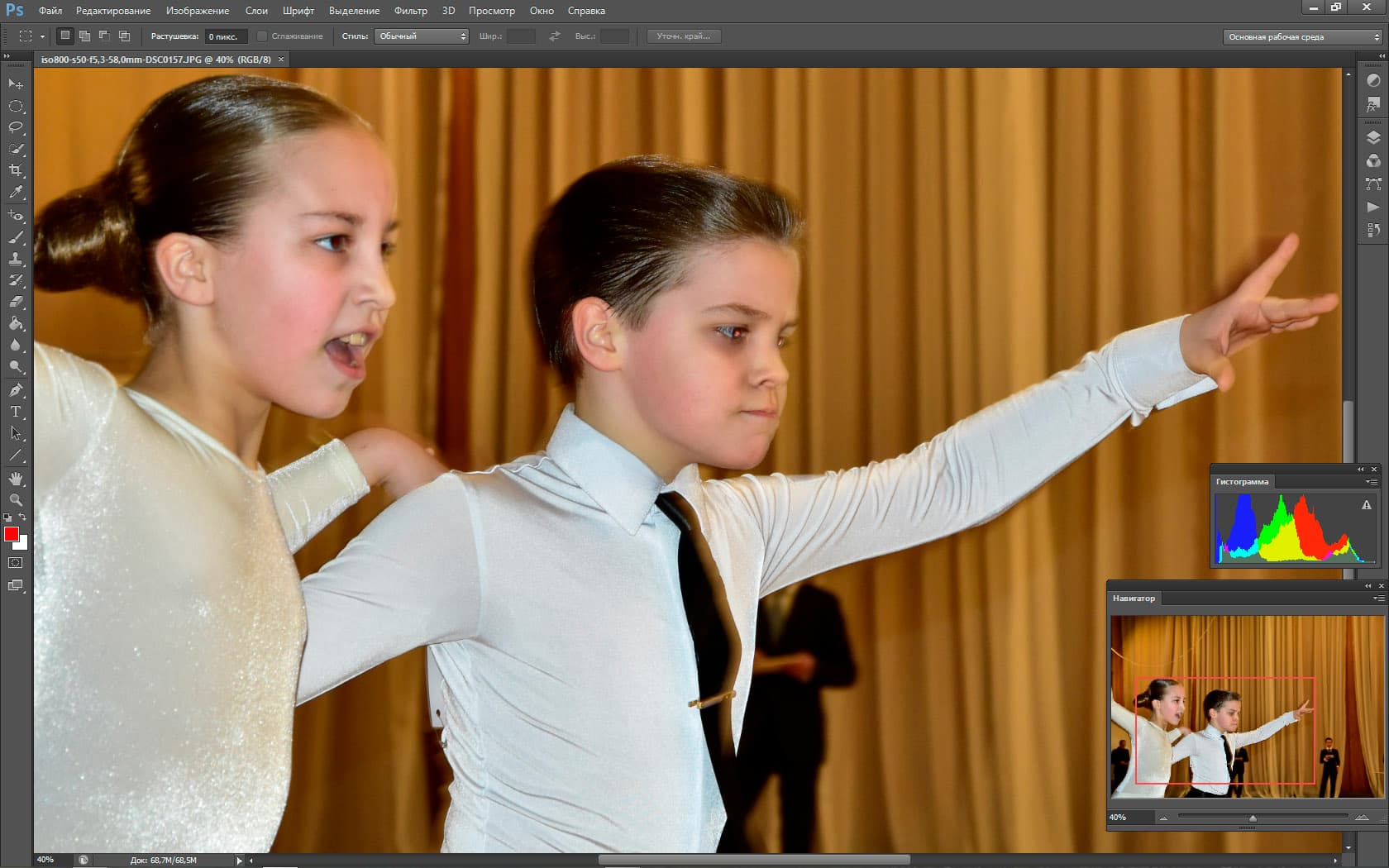The image size is (1389, 868).
Task: Open the Фильтр menu
Action: point(410,11)
